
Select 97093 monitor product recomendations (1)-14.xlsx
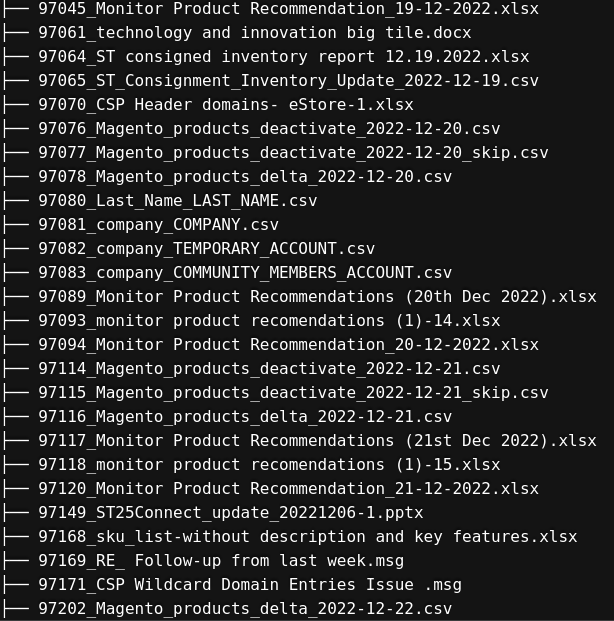coord(269,320)
